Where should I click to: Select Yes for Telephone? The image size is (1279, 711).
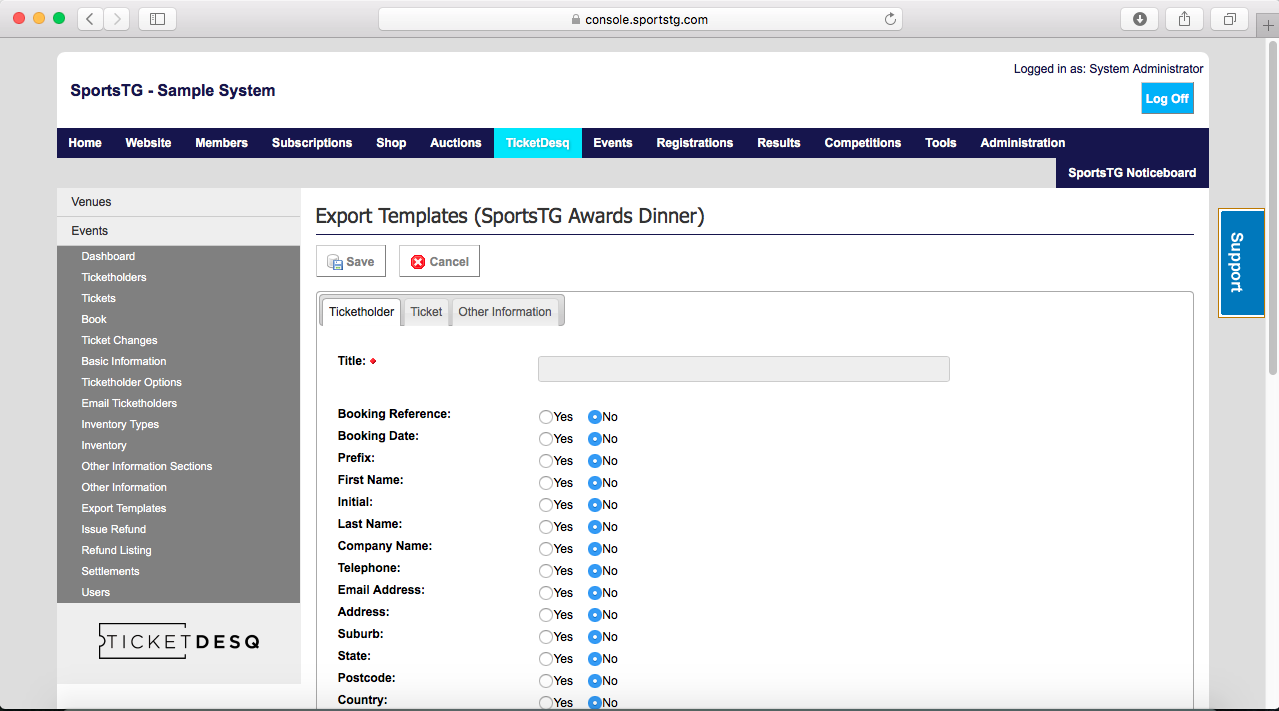coord(546,571)
